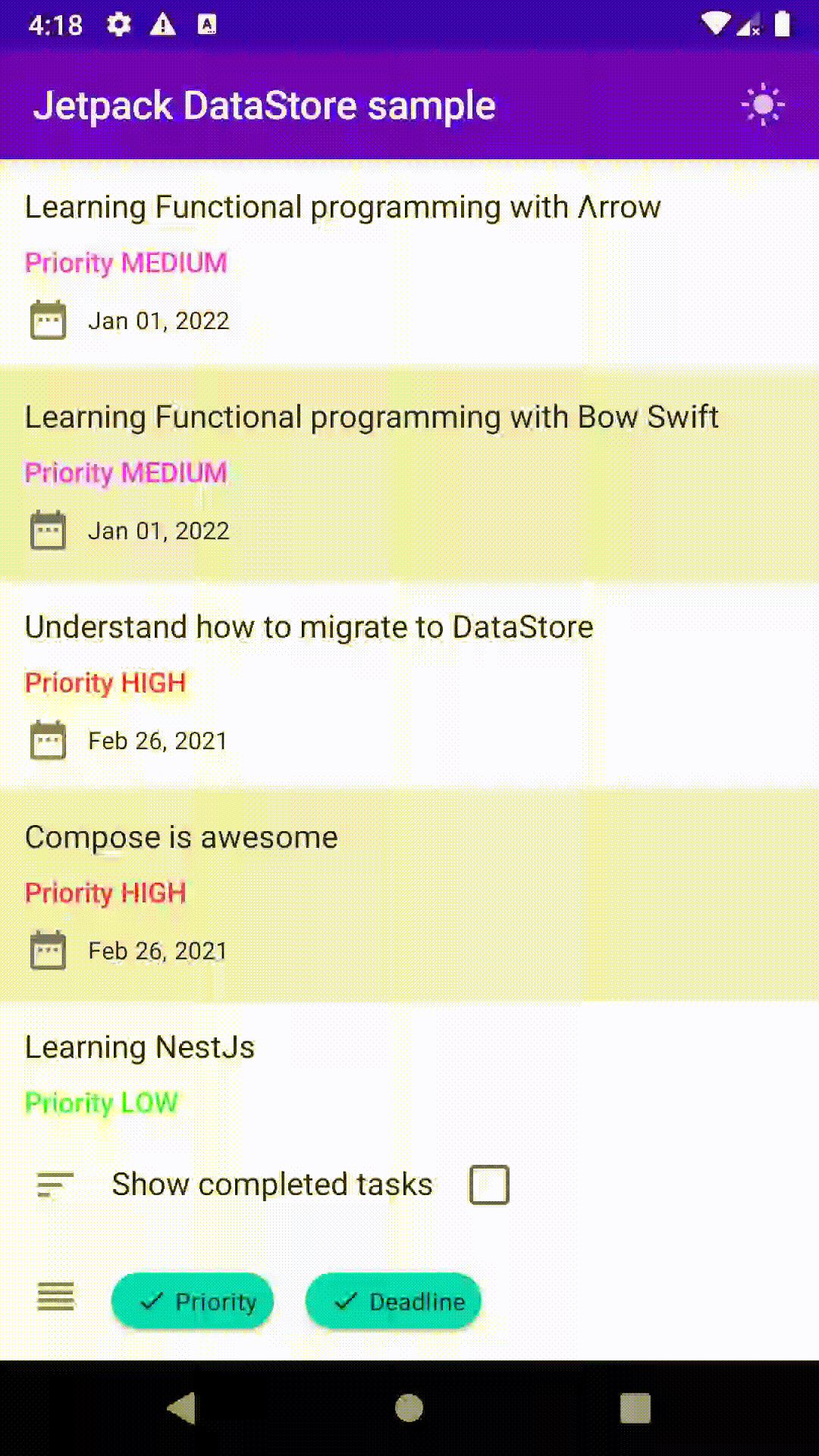The image size is (819, 1456).
Task: Click calendar icon under DataStore migration task
Action: (x=48, y=740)
